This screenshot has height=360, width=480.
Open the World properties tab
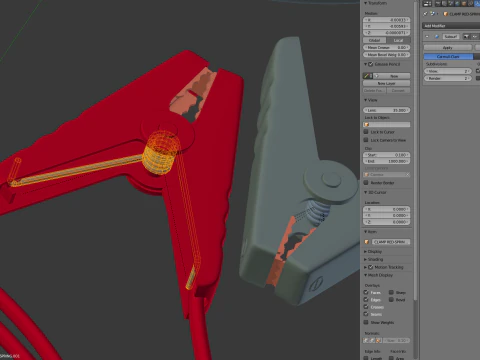[x=457, y=4]
